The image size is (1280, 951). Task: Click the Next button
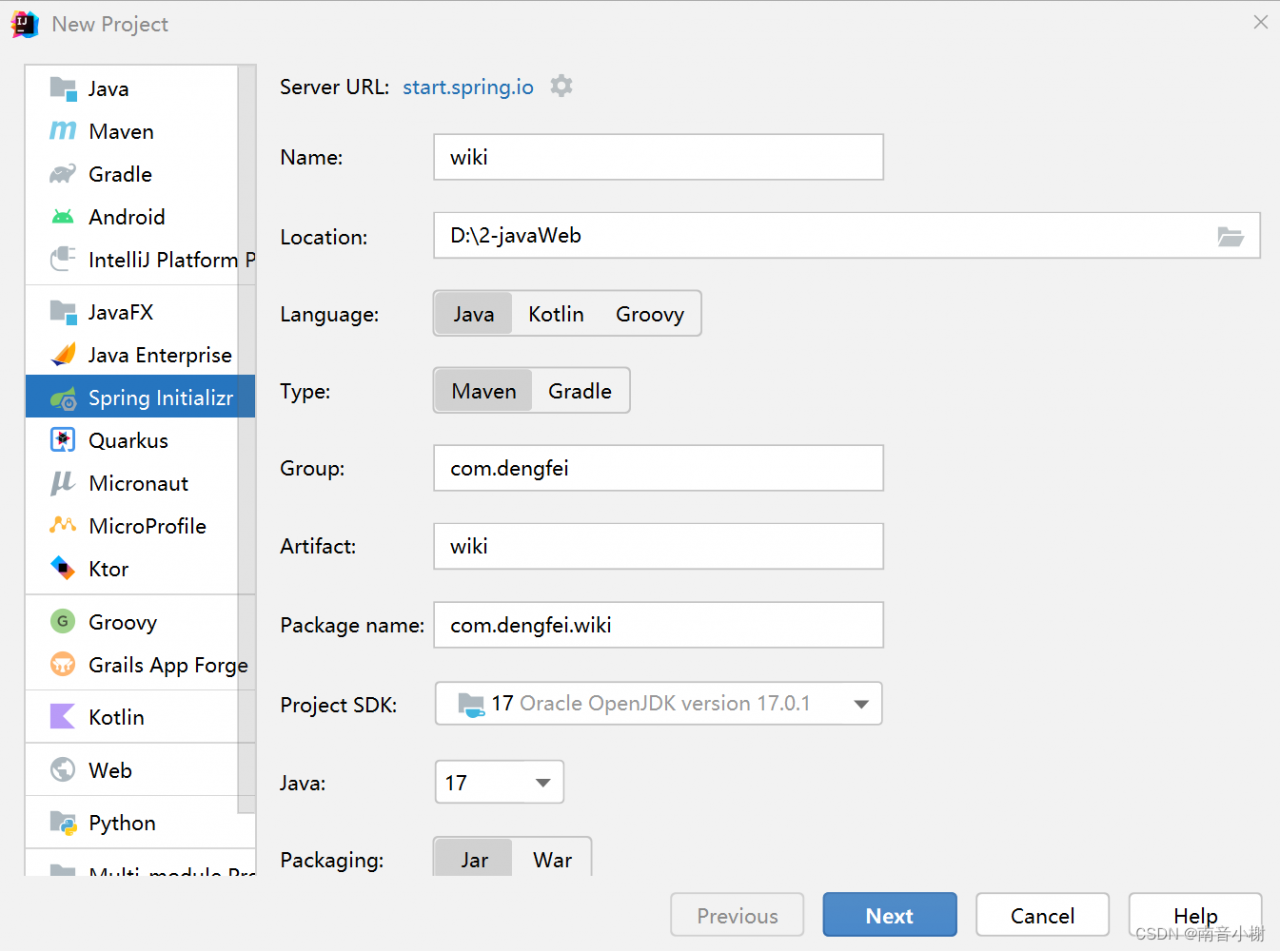click(889, 915)
